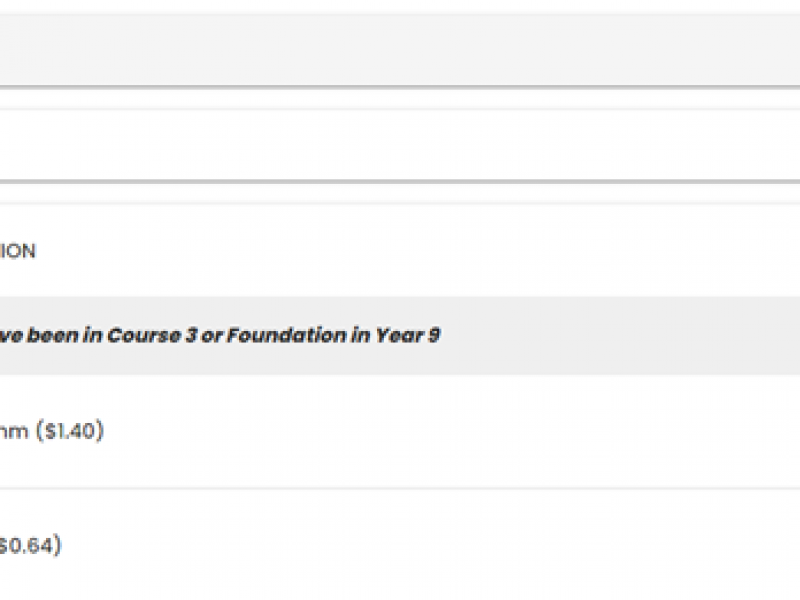Click the empty gray band at top
This screenshot has height=600, width=800.
click(x=400, y=50)
